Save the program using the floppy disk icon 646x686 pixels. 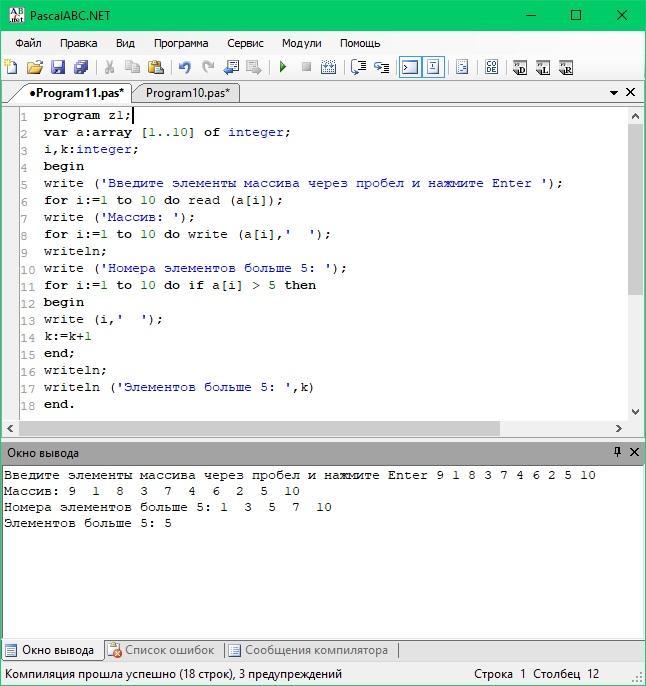(57, 67)
